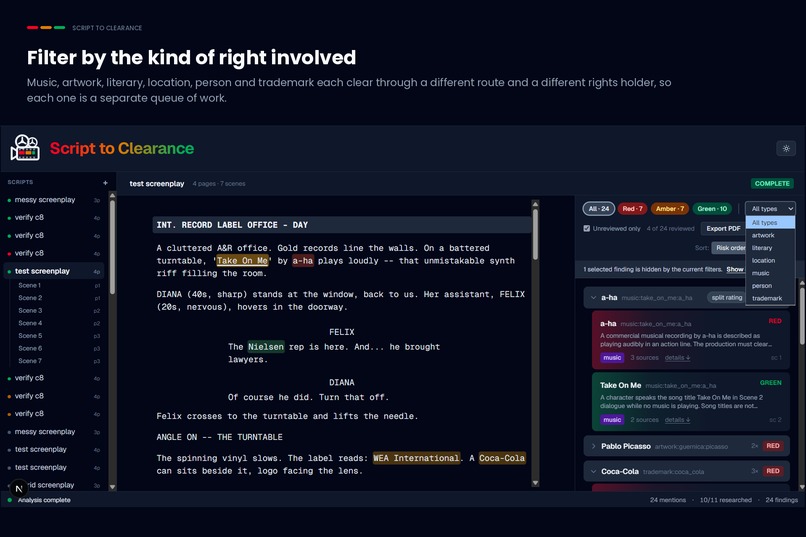Click the screenplay pane scrollbar thumb
806x537 pixels.
tap(535, 234)
